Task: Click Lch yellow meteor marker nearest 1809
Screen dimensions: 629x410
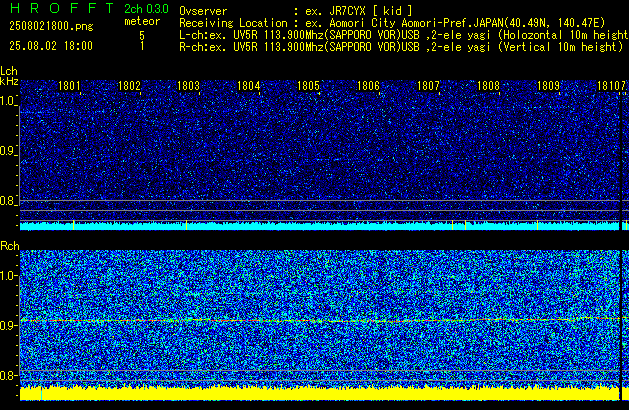Action: click(x=537, y=225)
